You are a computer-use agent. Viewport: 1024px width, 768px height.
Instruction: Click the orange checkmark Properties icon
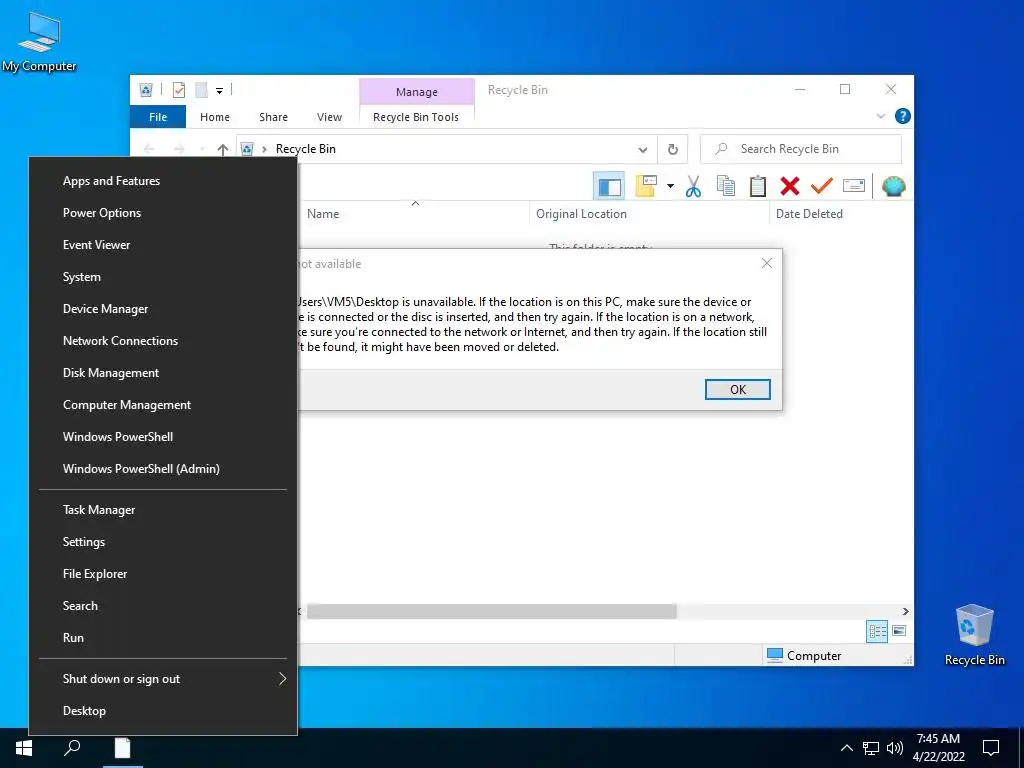(822, 186)
